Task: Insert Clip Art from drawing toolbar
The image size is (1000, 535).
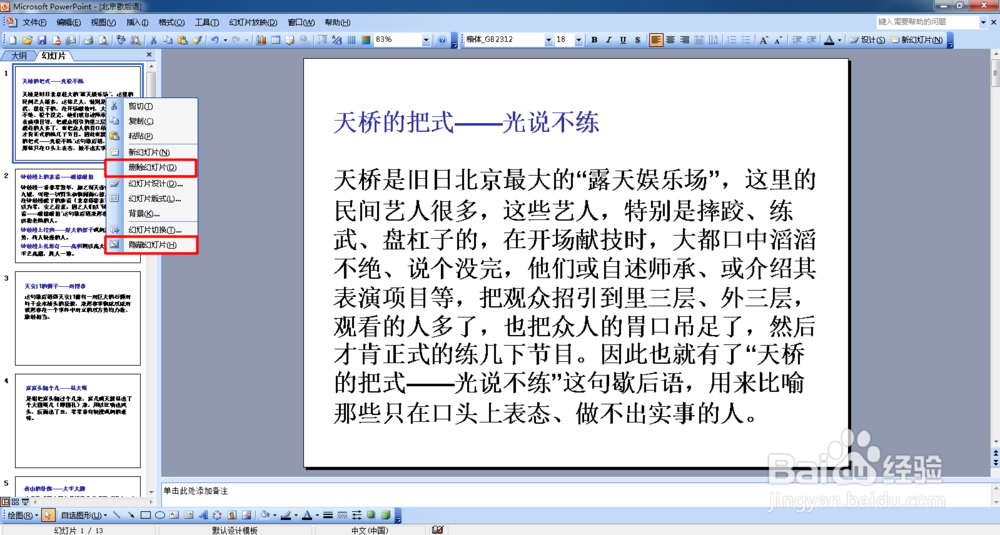Action: [232, 515]
